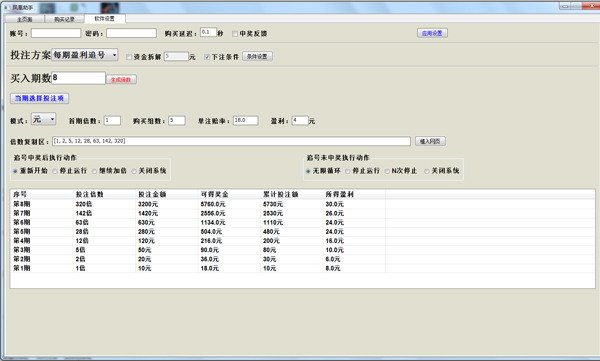Click the 投注金额 column header

coord(166,194)
